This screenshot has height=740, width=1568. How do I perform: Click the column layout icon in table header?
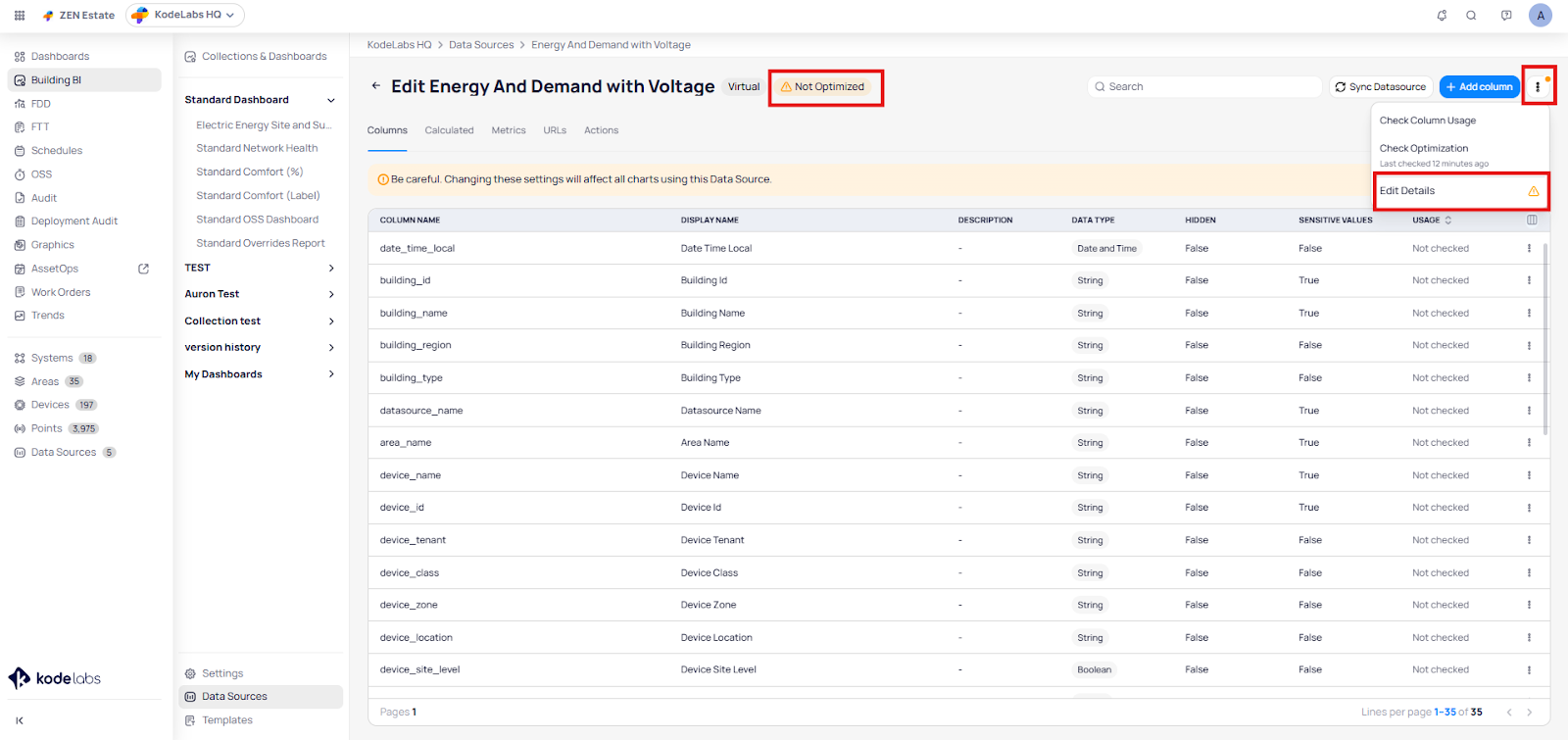click(x=1532, y=220)
